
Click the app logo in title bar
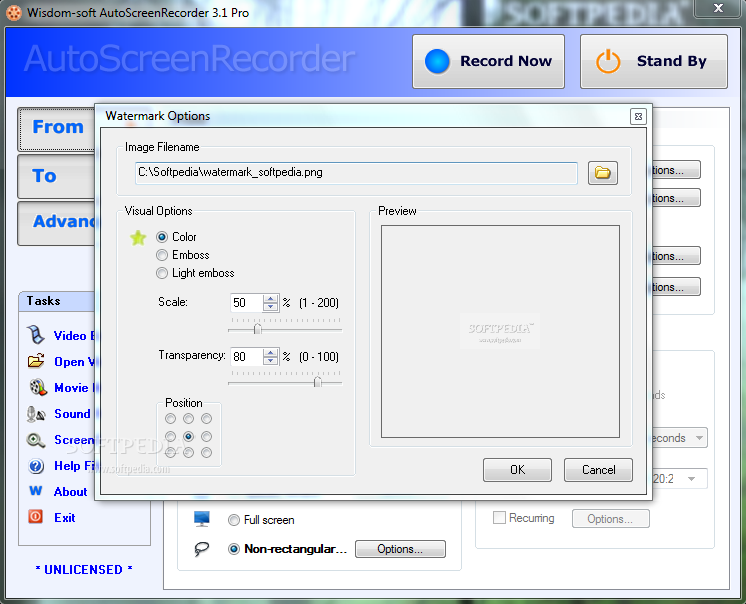[13, 12]
